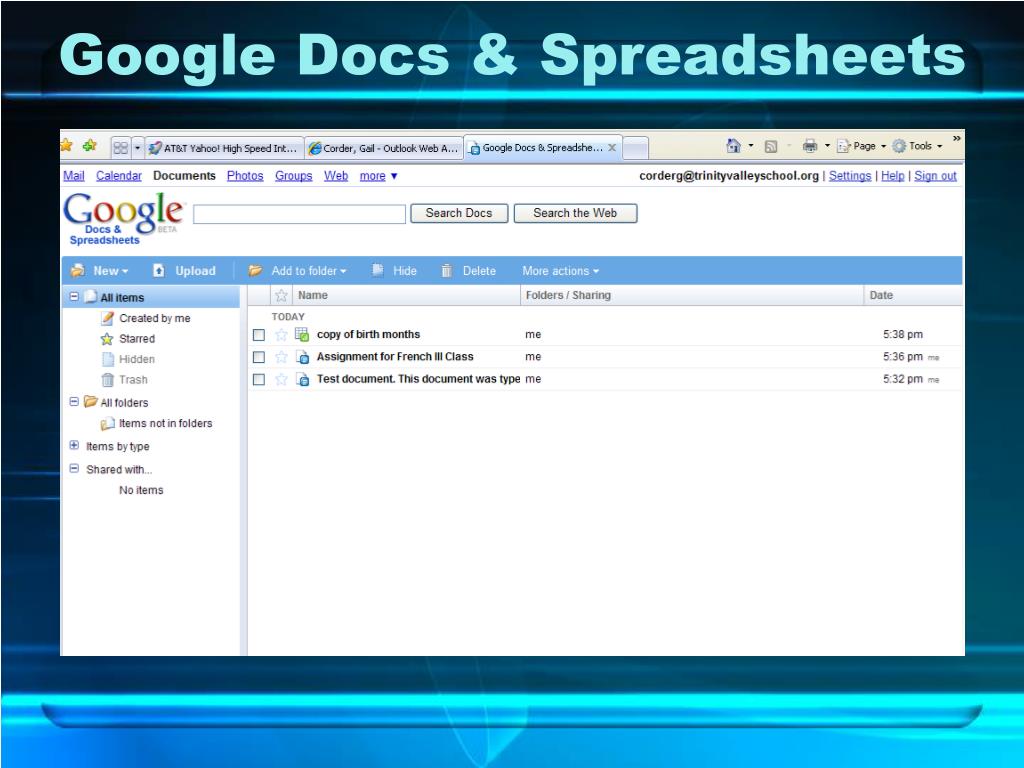Open the Tools menu in browser toolbar

(918, 146)
